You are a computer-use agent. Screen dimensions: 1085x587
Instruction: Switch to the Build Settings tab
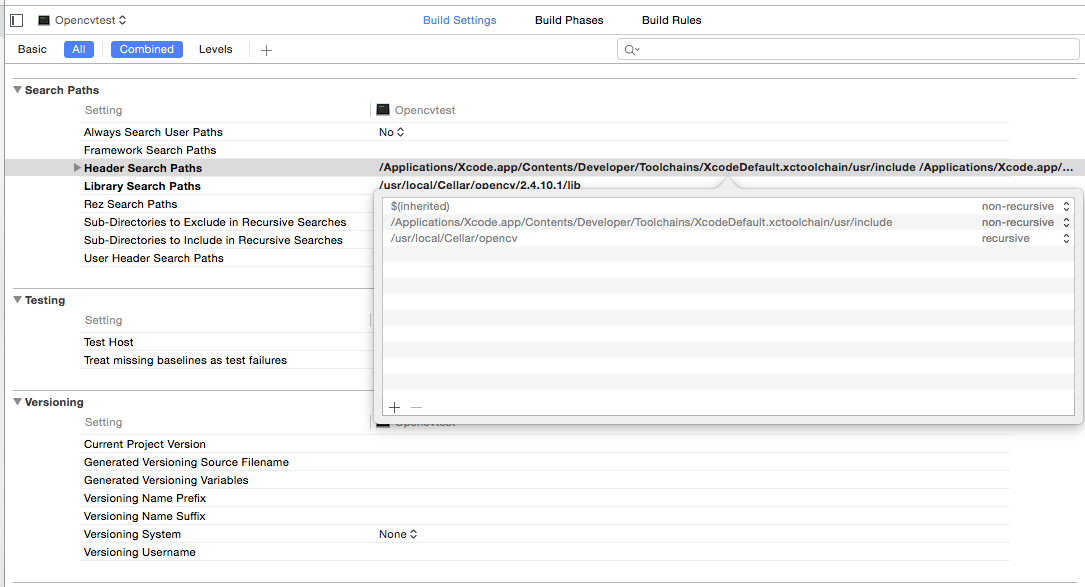pyautogui.click(x=459, y=20)
